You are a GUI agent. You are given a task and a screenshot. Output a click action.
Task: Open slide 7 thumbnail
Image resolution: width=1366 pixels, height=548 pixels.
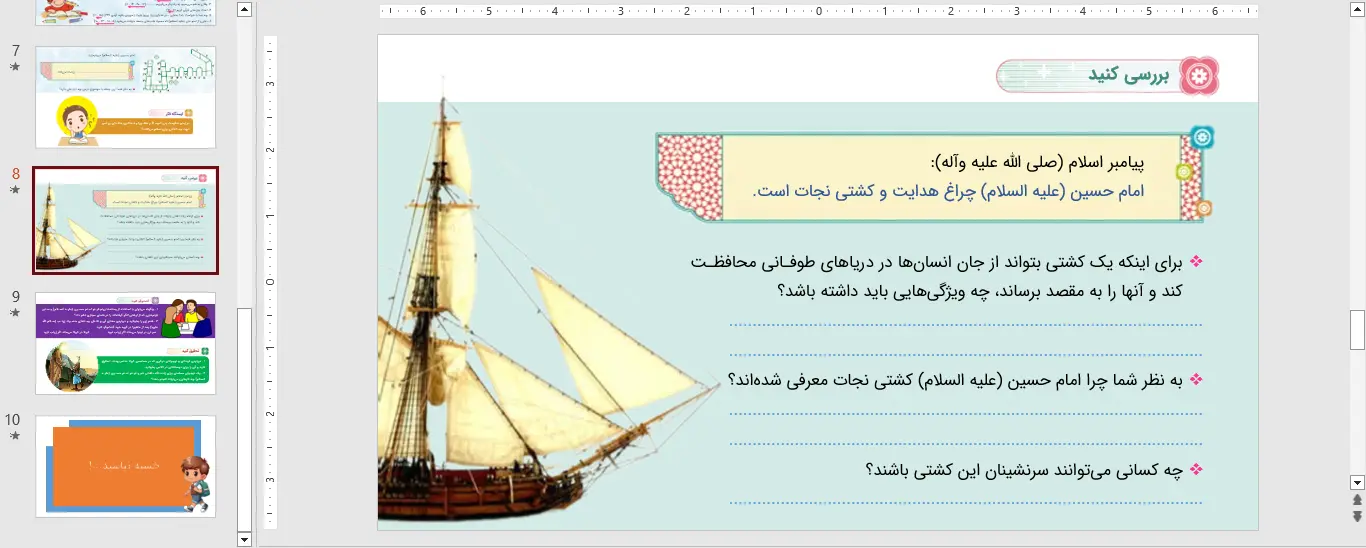pyautogui.click(x=125, y=97)
